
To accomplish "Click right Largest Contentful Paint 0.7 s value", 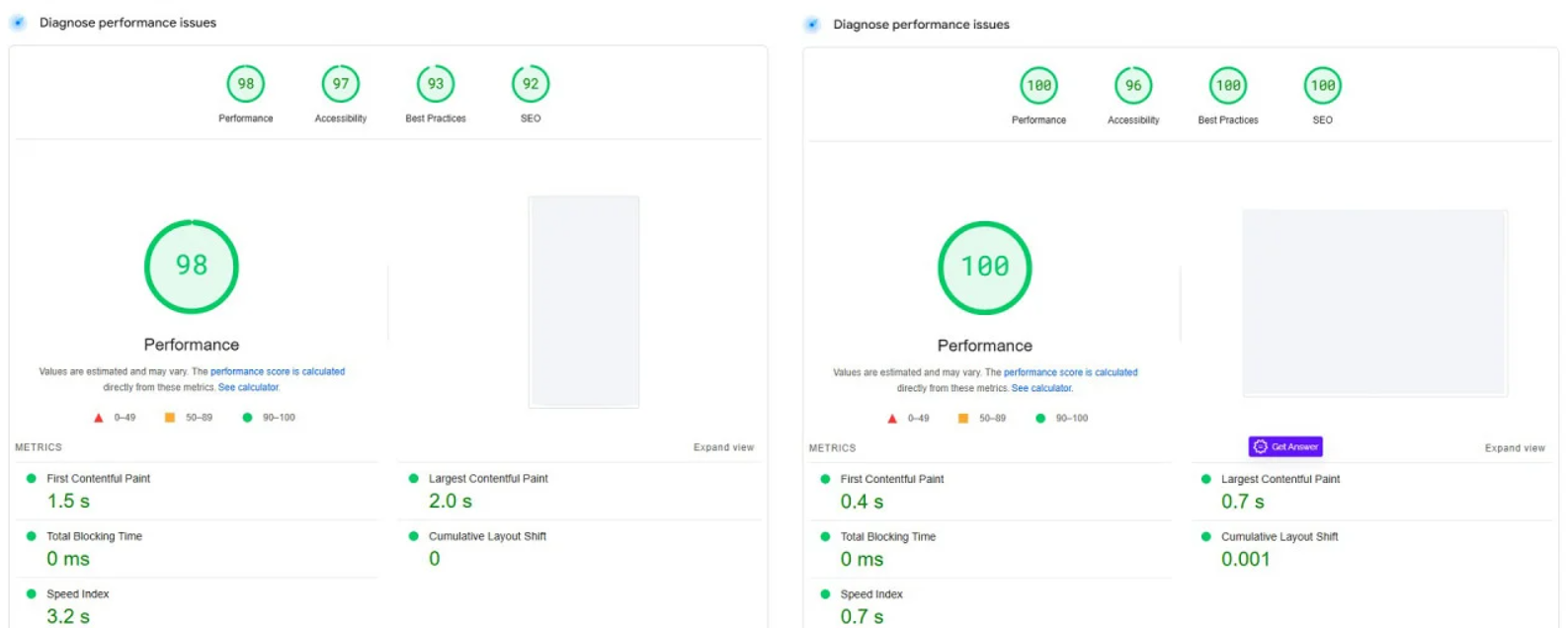I will click(1243, 502).
